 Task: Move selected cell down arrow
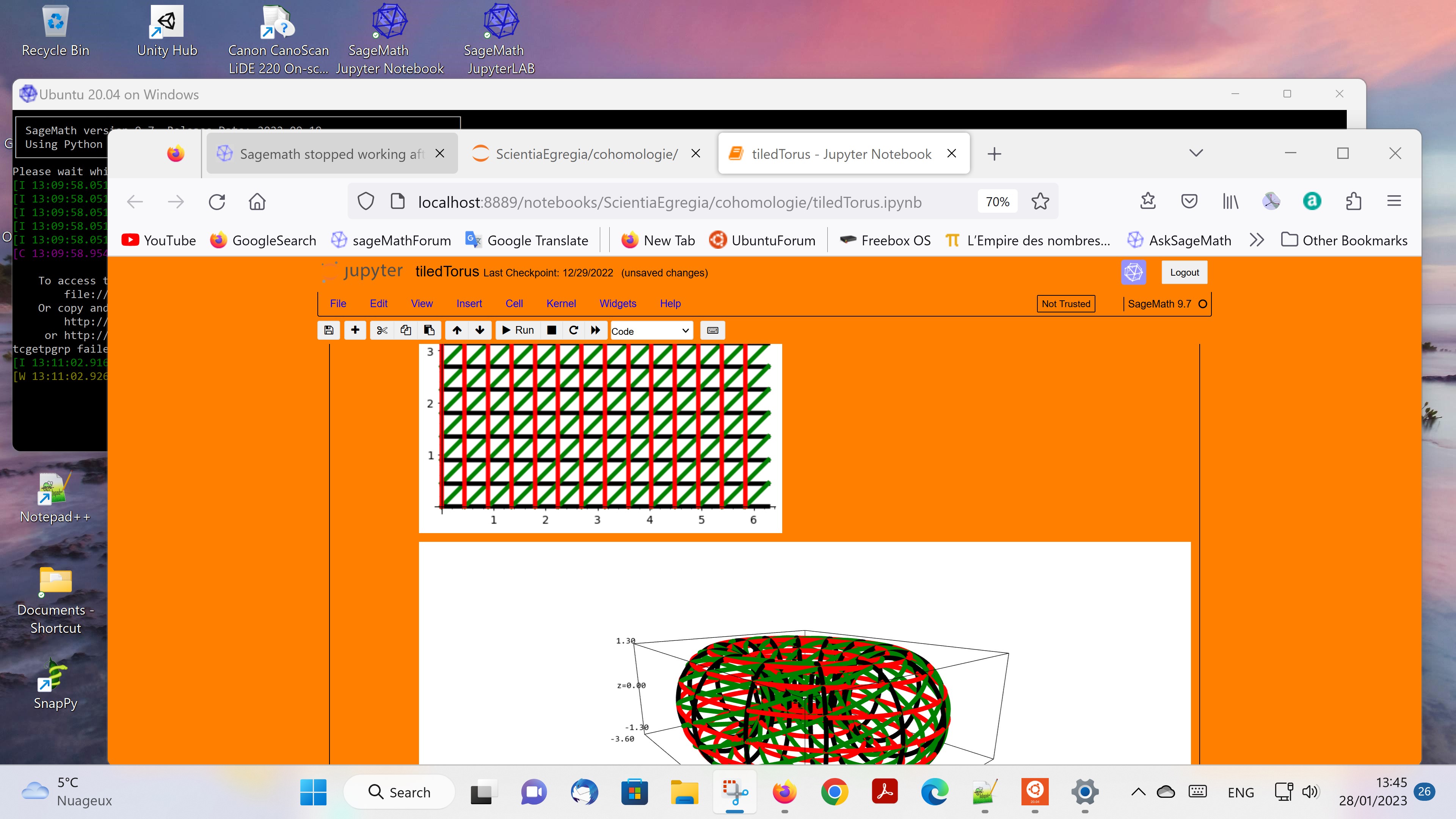[480, 330]
